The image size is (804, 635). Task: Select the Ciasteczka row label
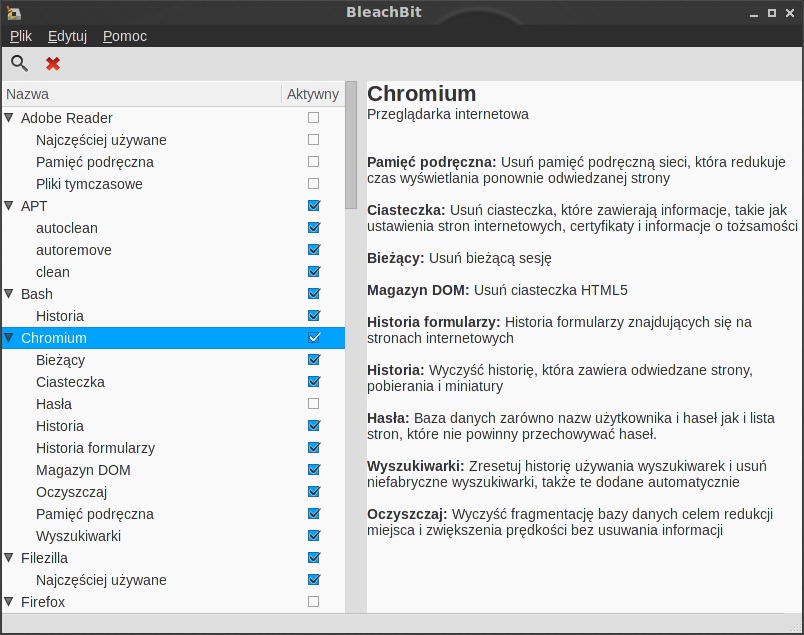point(70,382)
